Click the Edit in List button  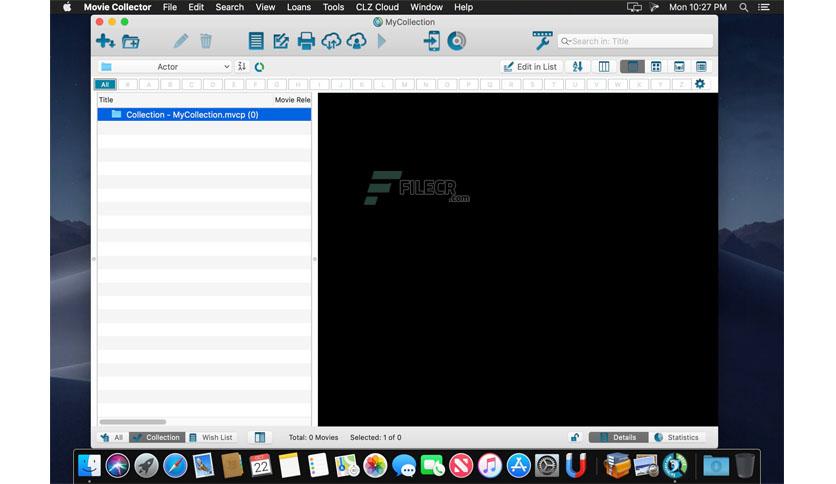click(x=530, y=67)
